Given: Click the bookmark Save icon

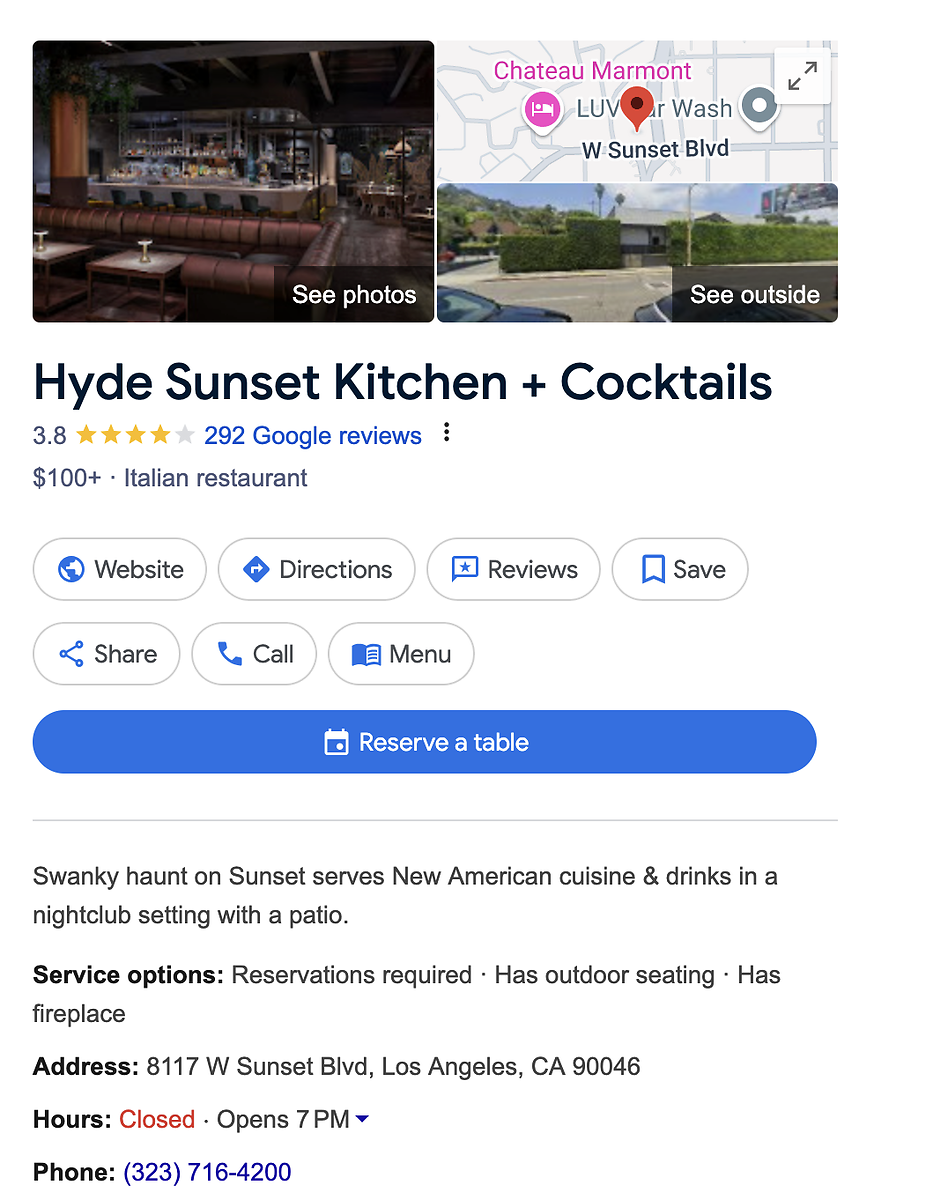Looking at the screenshot, I should point(653,570).
